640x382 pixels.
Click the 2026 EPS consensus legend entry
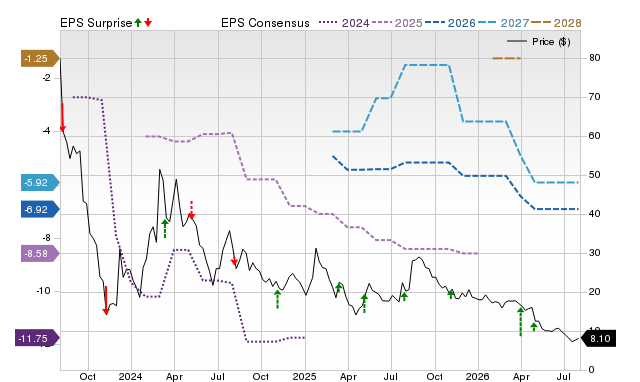(450, 23)
